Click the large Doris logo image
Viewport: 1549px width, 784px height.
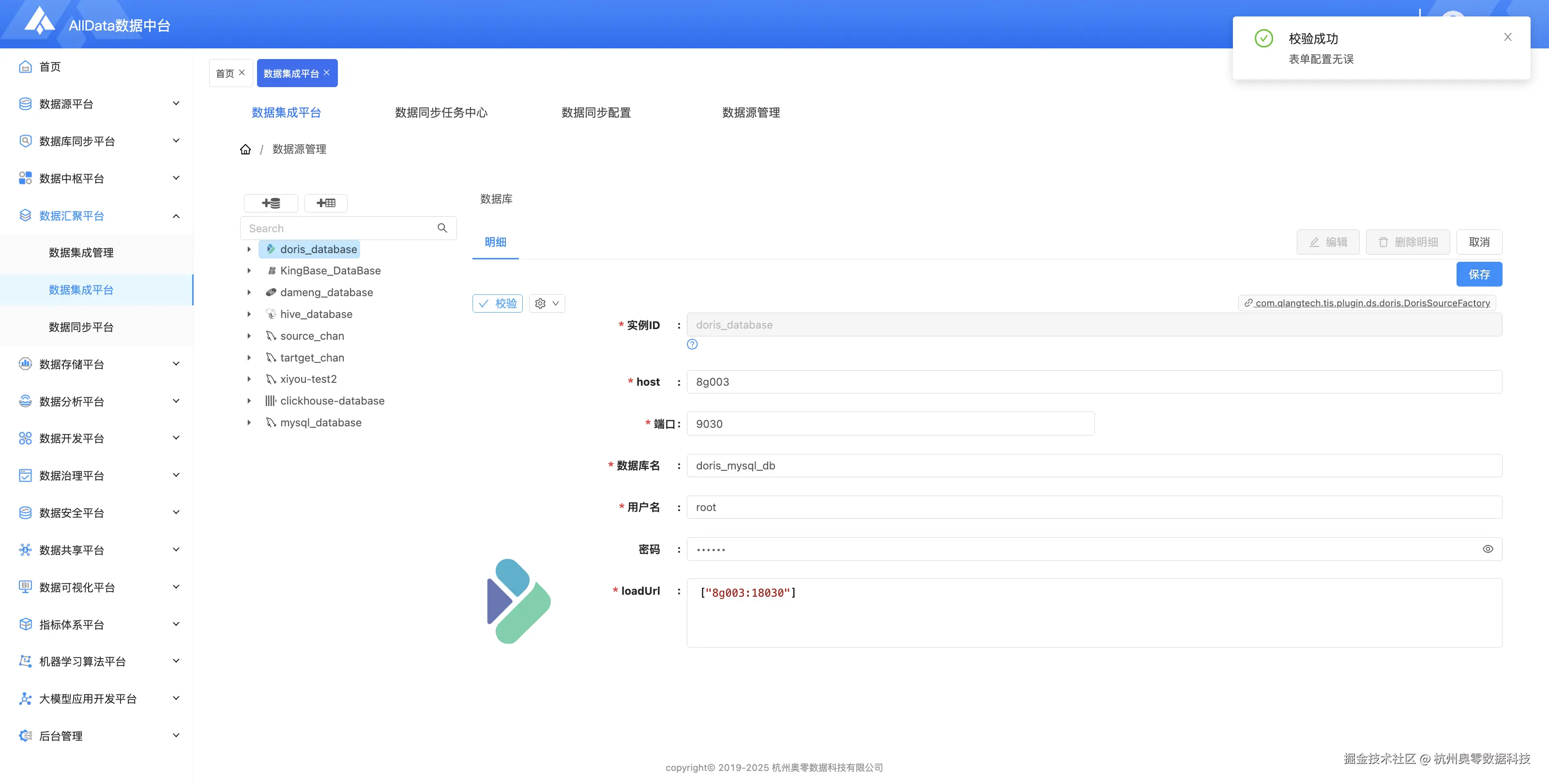click(x=518, y=601)
